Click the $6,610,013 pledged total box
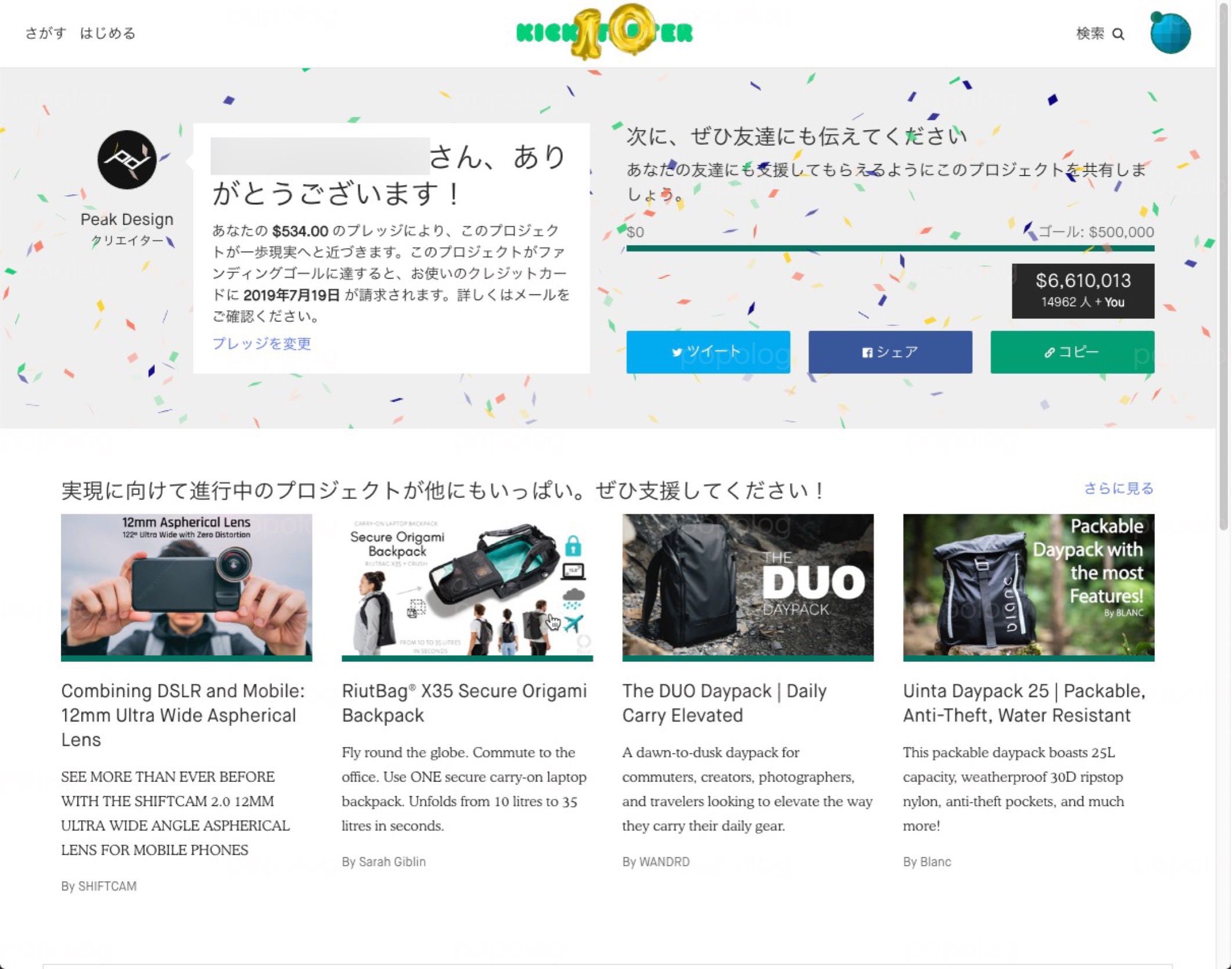1232x969 pixels. coord(1083,291)
